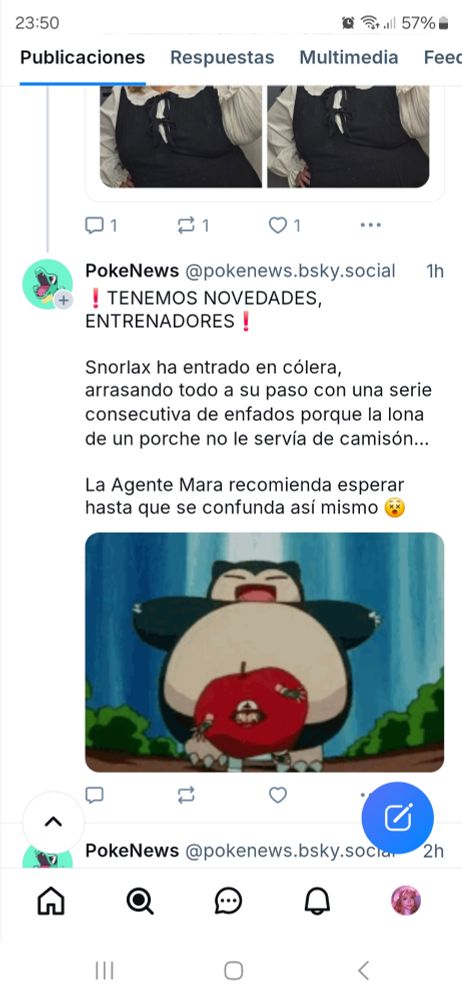Switch to the Multimedia tab
Screen dimensions: 462x1000
349,57
